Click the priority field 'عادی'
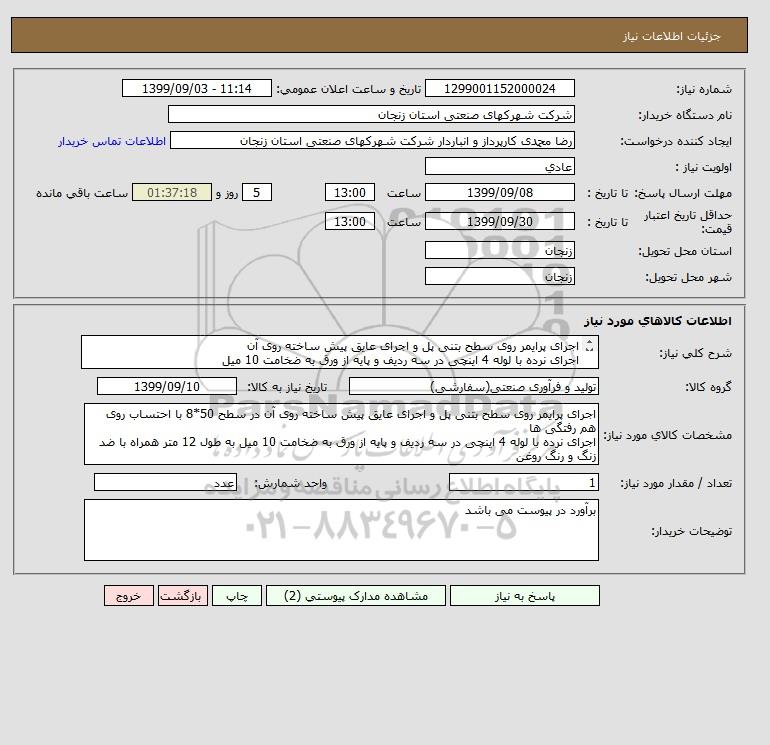Viewport: 770px width, 745px height. 500,166
